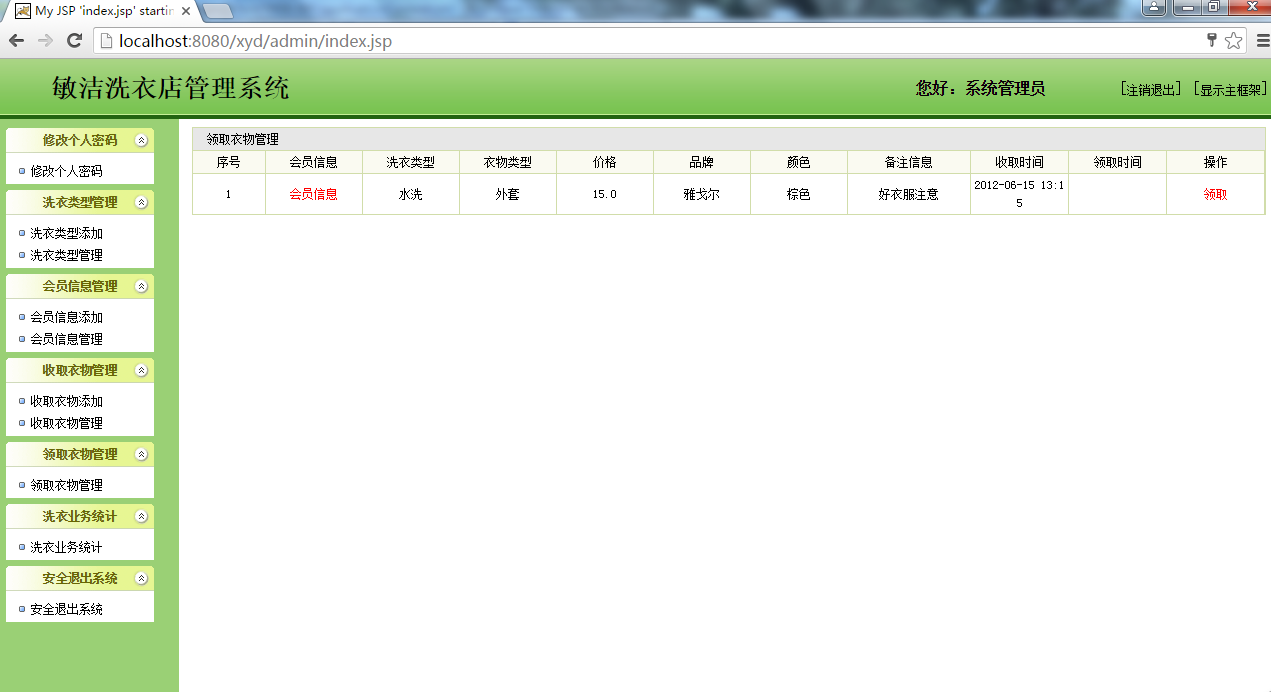The image size is (1271, 692).
Task: Click the 领取时间 column header
Action: (x=1117, y=162)
